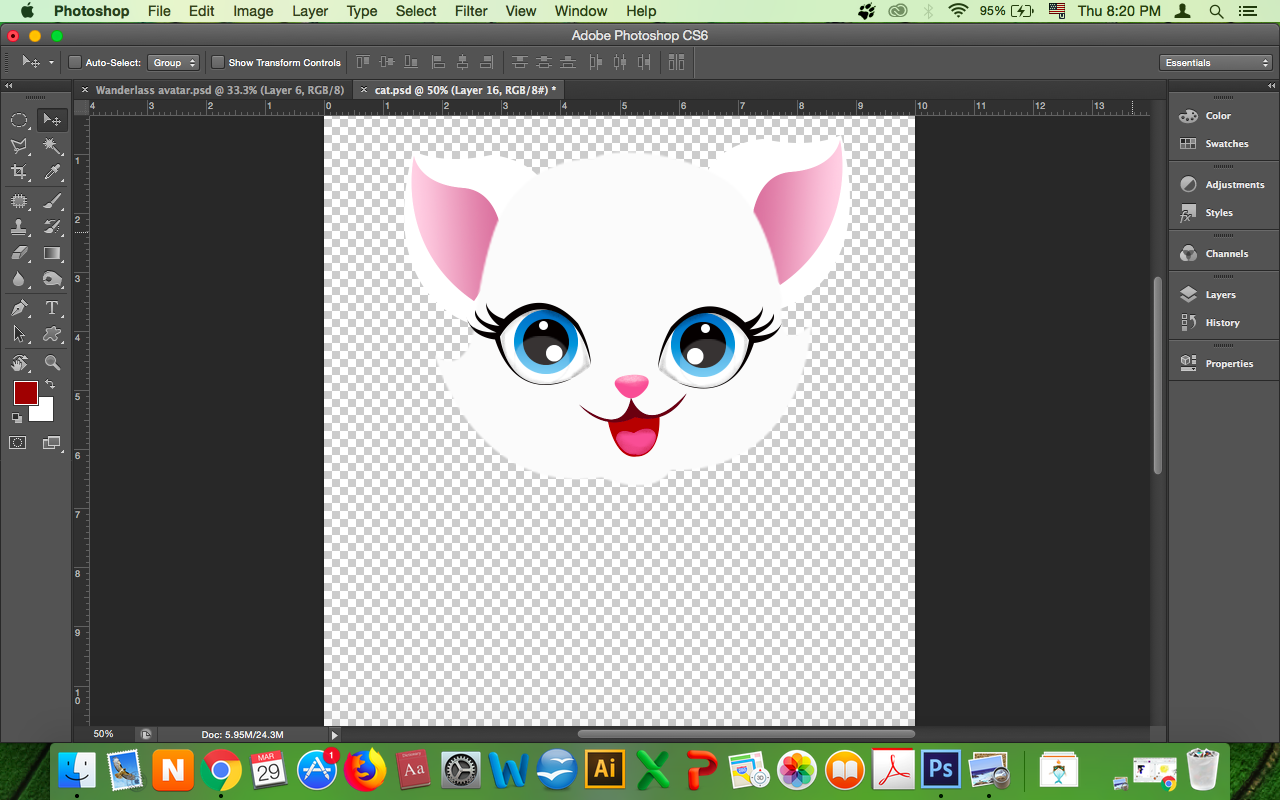Select the Blur tool
The width and height of the screenshot is (1280, 800).
19,280
